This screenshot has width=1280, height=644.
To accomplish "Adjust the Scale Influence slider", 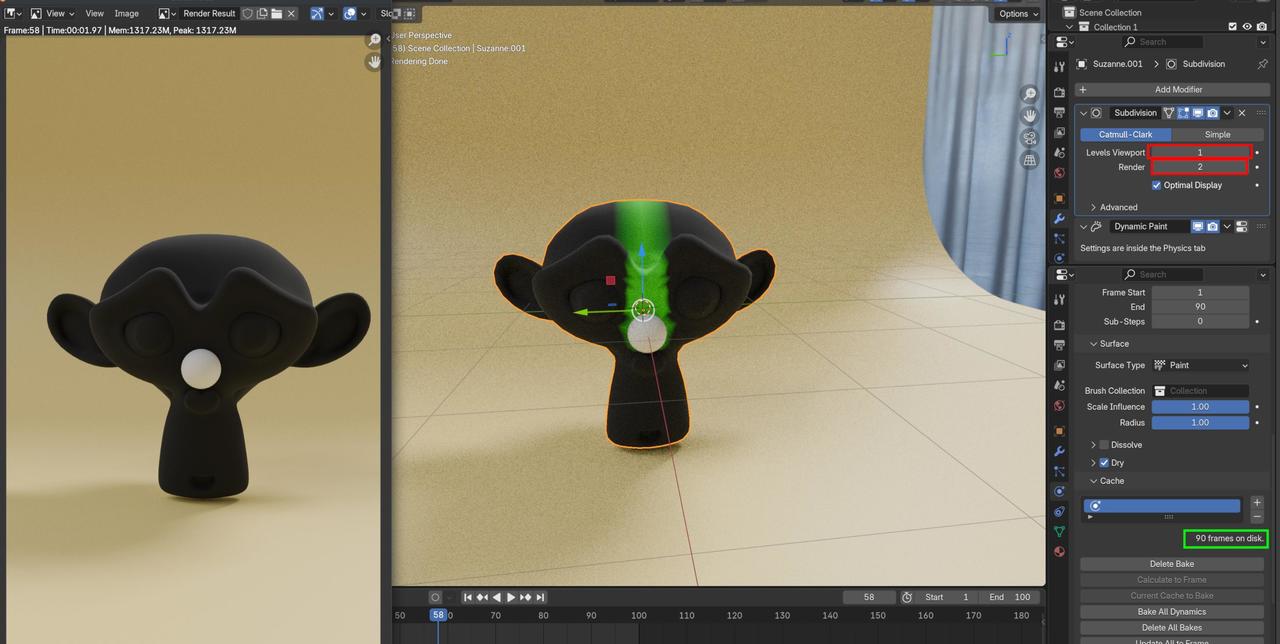I will (1200, 407).
